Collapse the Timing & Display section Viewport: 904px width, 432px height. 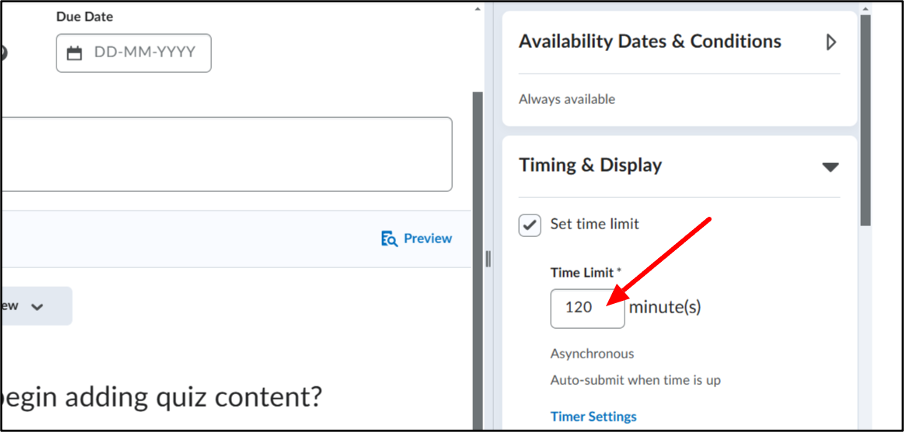[x=830, y=167]
